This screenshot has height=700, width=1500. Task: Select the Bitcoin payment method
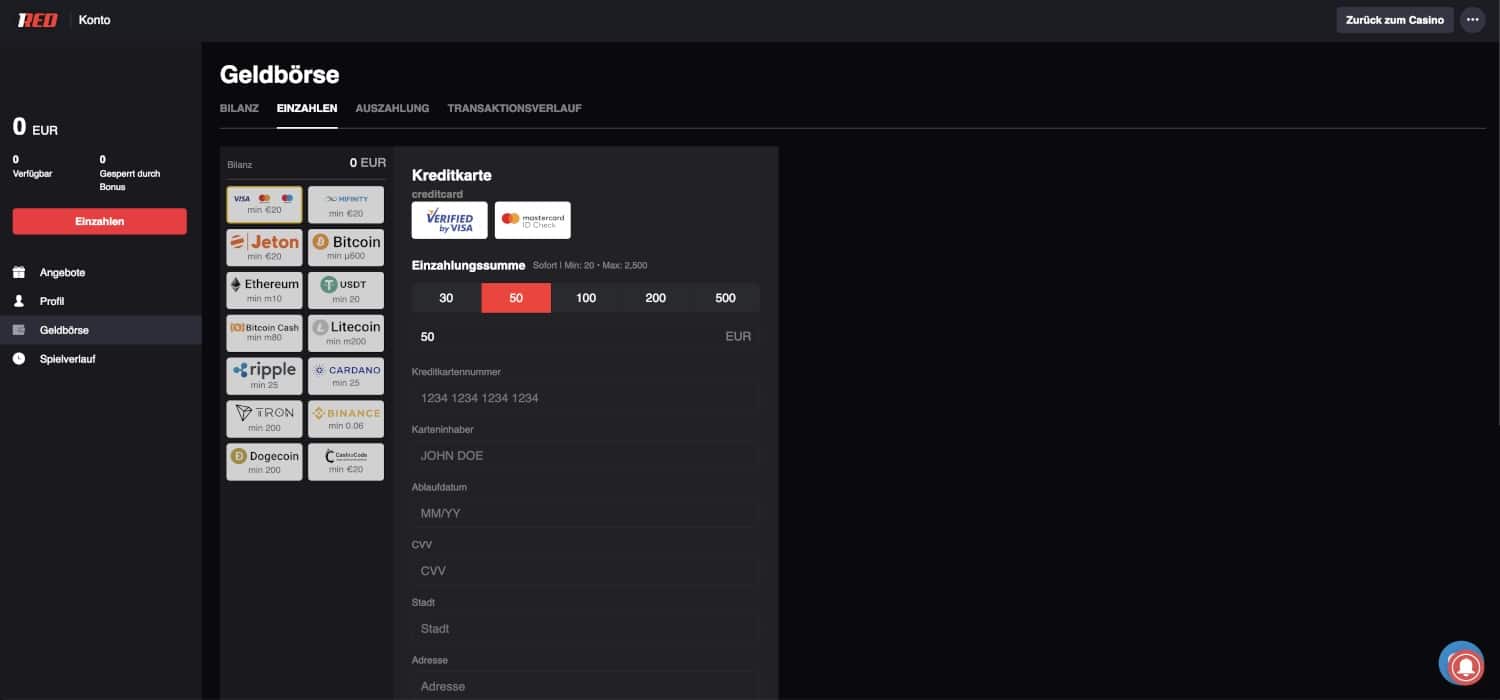coord(345,247)
